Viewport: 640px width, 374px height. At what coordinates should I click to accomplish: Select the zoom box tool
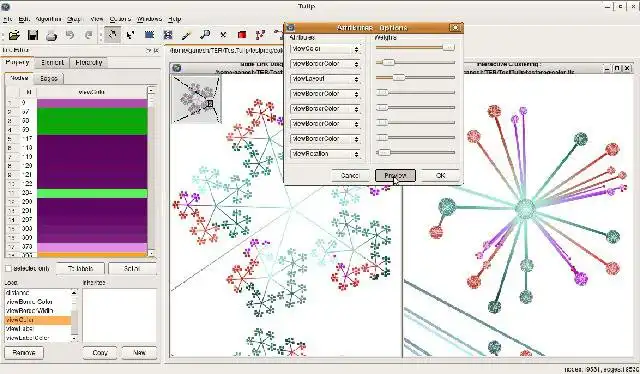coord(168,35)
